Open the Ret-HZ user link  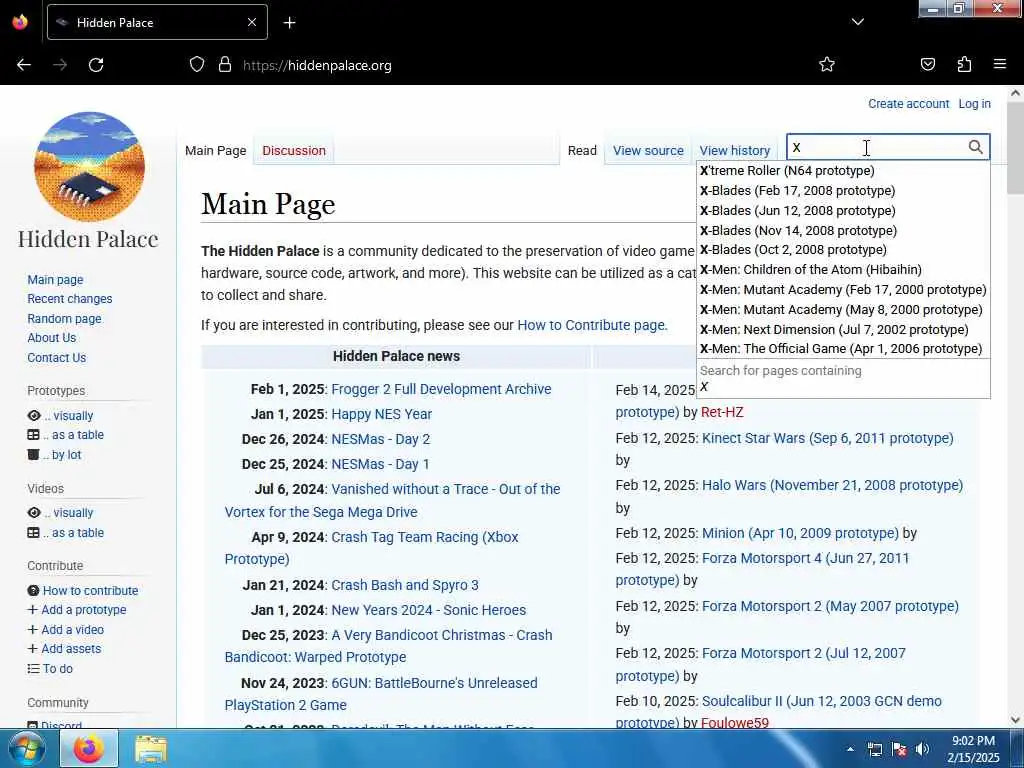click(x=722, y=412)
